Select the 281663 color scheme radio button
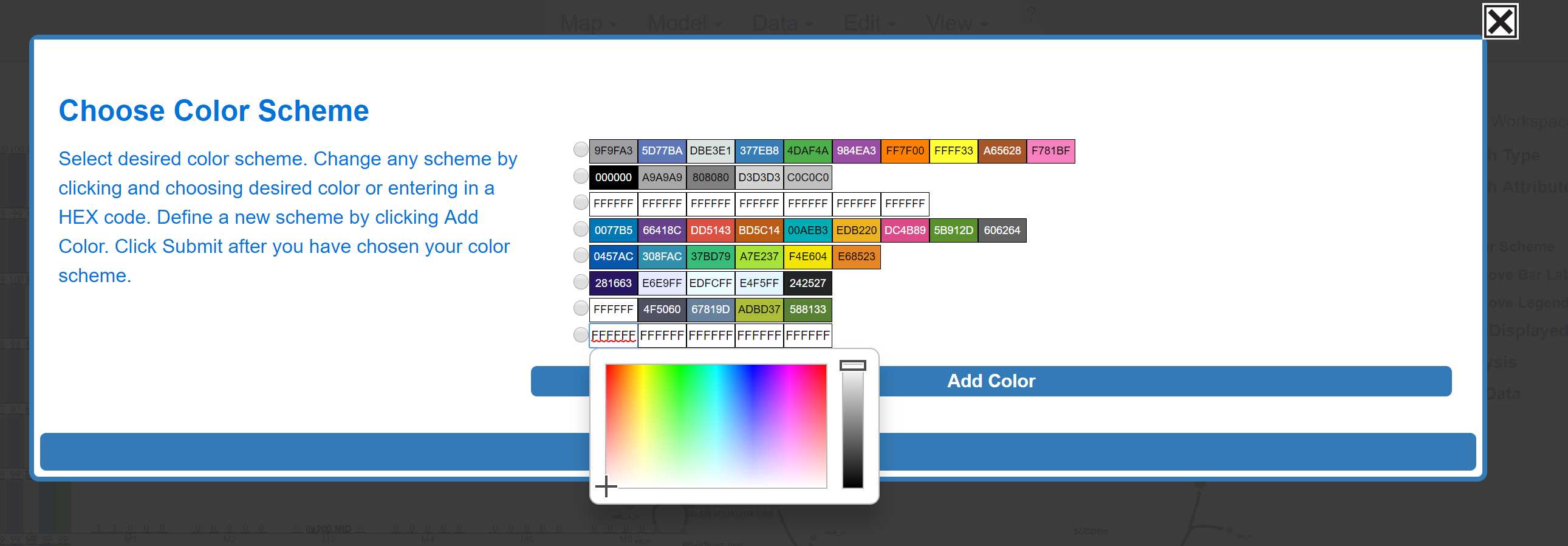Screen dimensions: 1568x546 coord(581,283)
